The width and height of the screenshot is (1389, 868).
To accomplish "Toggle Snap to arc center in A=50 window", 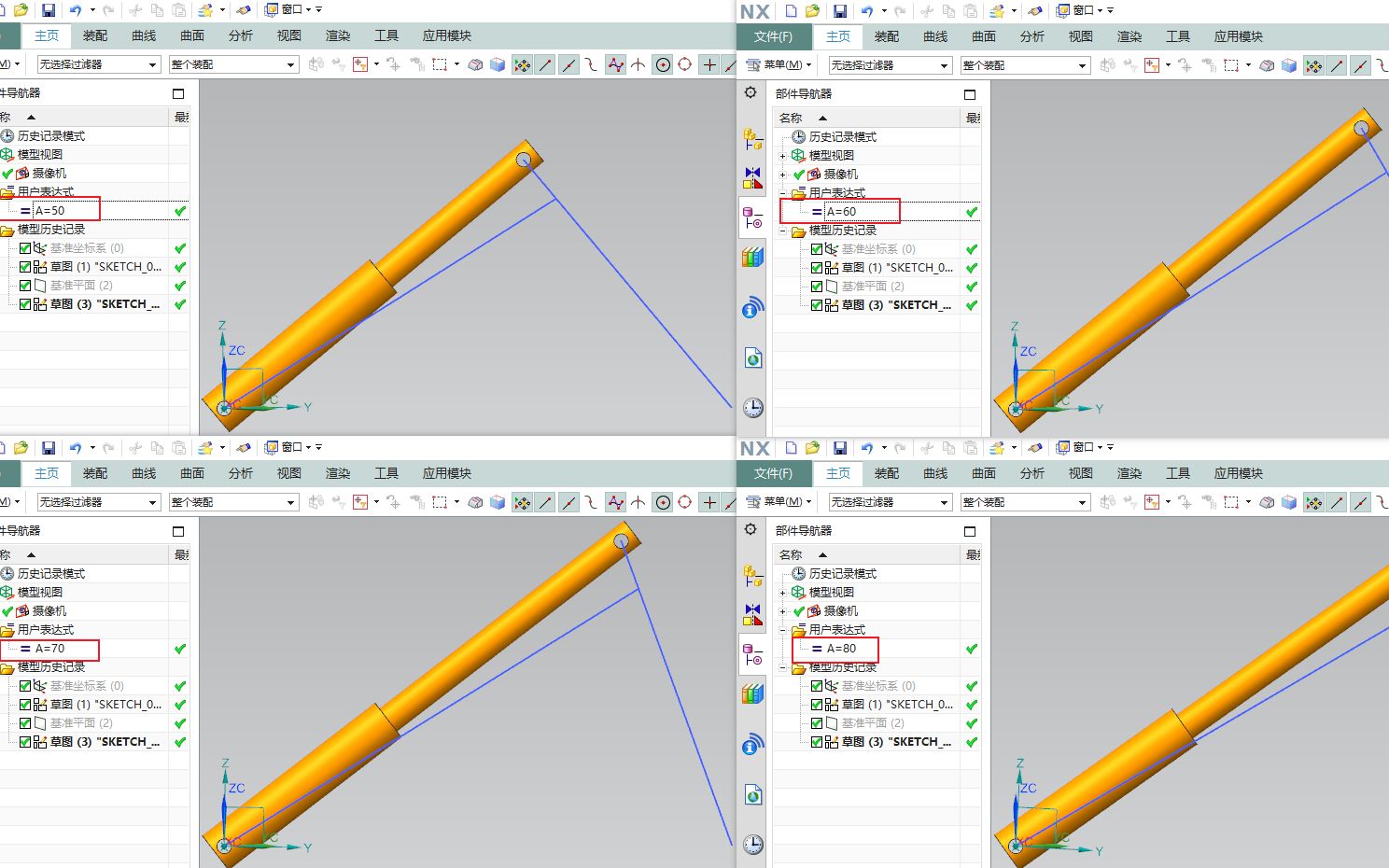I will 663,64.
